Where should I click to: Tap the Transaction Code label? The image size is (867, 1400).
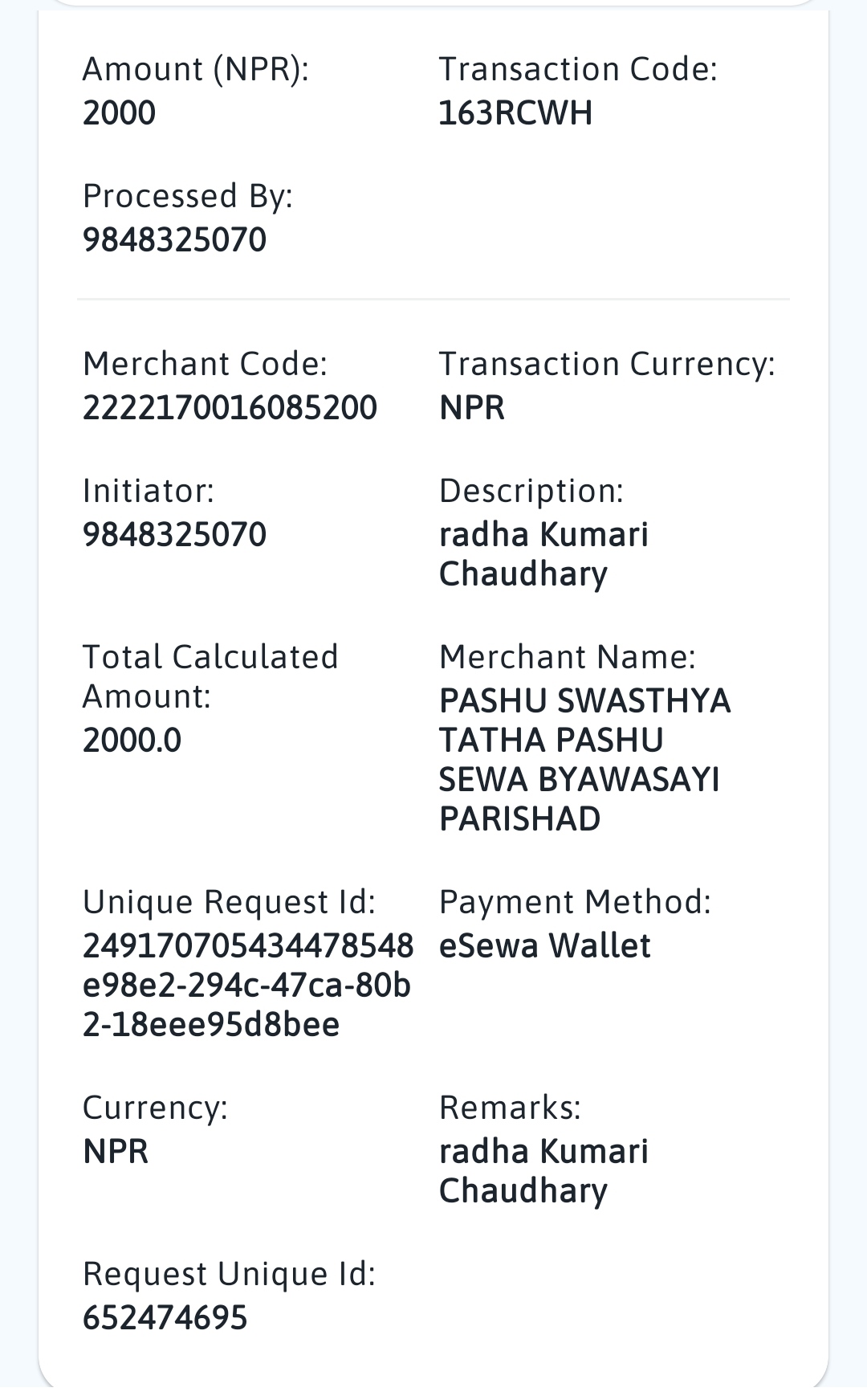coord(578,69)
